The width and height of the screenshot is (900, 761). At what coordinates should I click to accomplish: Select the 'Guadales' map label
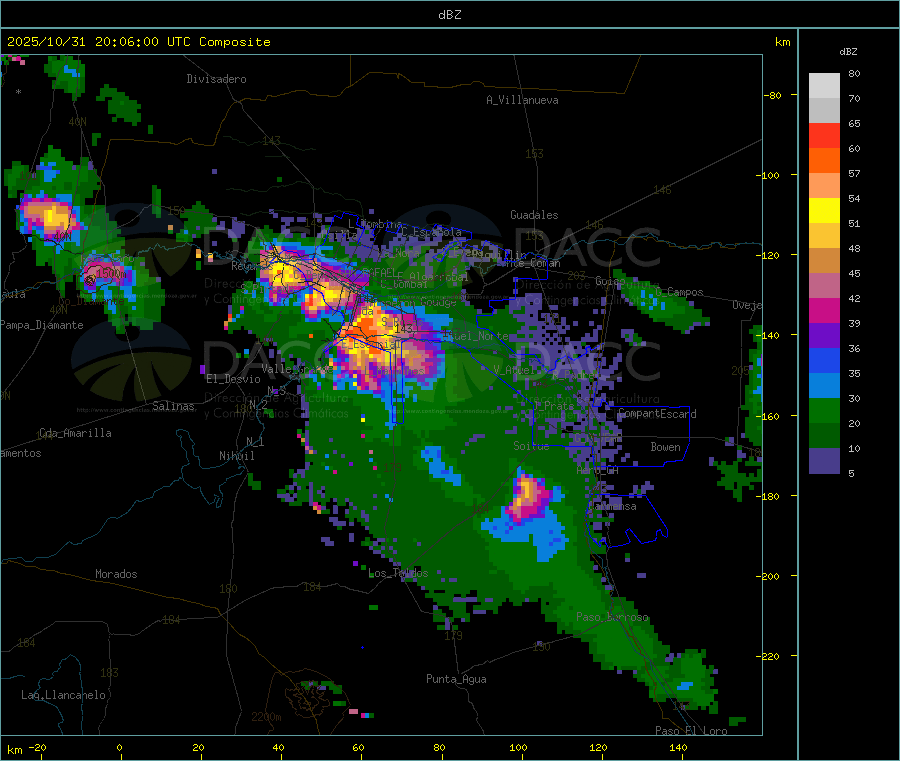tap(534, 215)
